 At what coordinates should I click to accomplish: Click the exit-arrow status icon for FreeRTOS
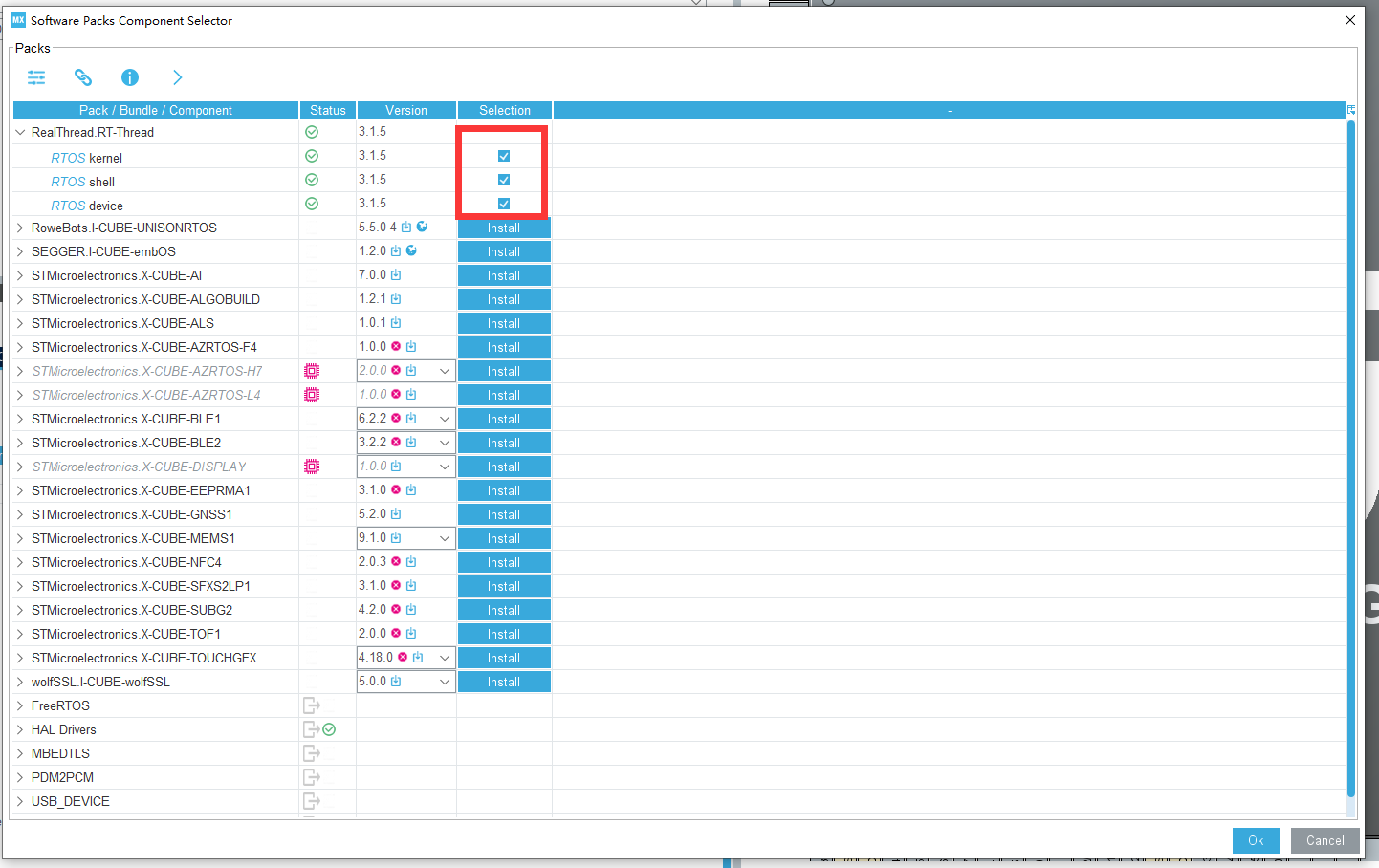(x=312, y=705)
